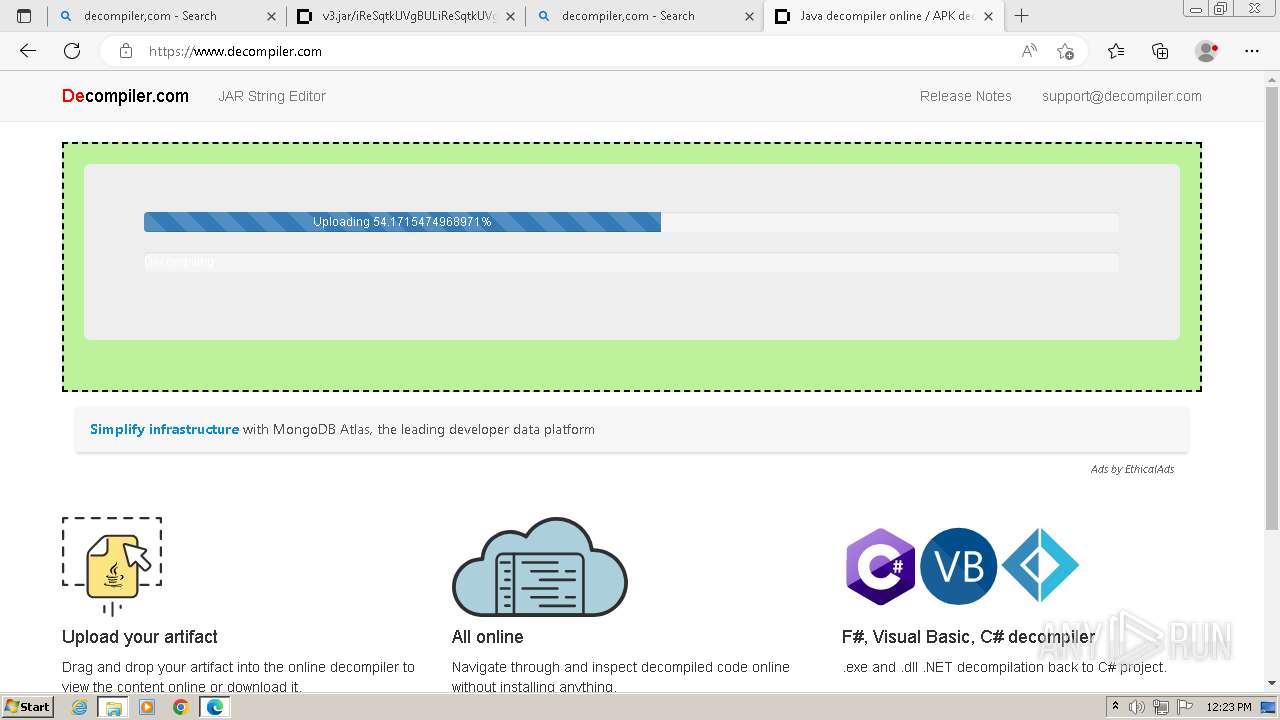This screenshot has height=720, width=1280.
Task: Click the VB Visual Basic logo icon
Action: [x=958, y=567]
